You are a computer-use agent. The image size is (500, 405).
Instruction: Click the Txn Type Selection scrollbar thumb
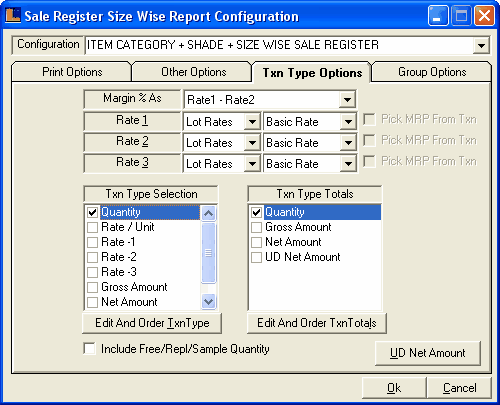pos(209,253)
